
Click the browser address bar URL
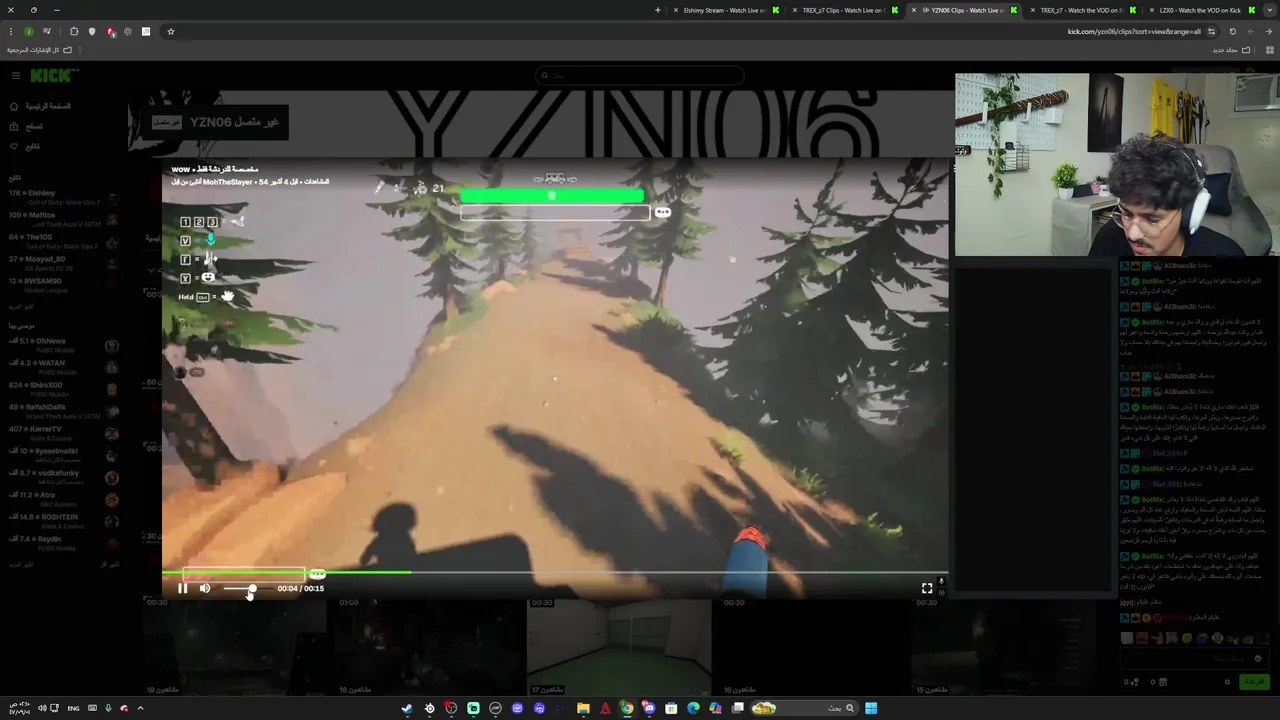coord(1134,31)
